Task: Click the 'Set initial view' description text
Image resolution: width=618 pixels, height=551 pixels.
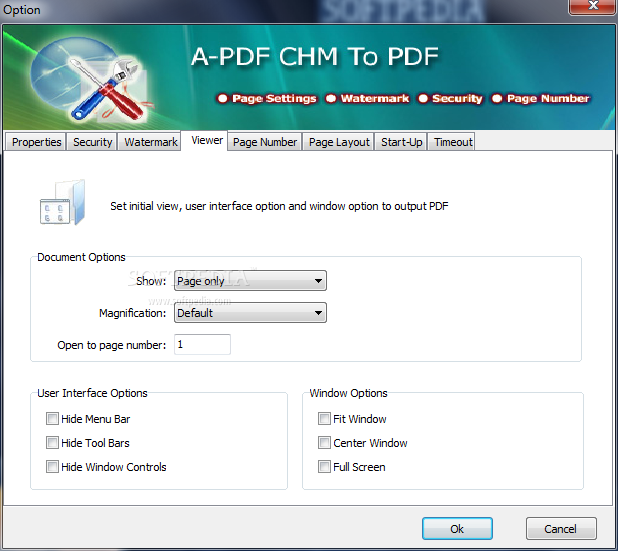Action: pyautogui.click(x=279, y=206)
